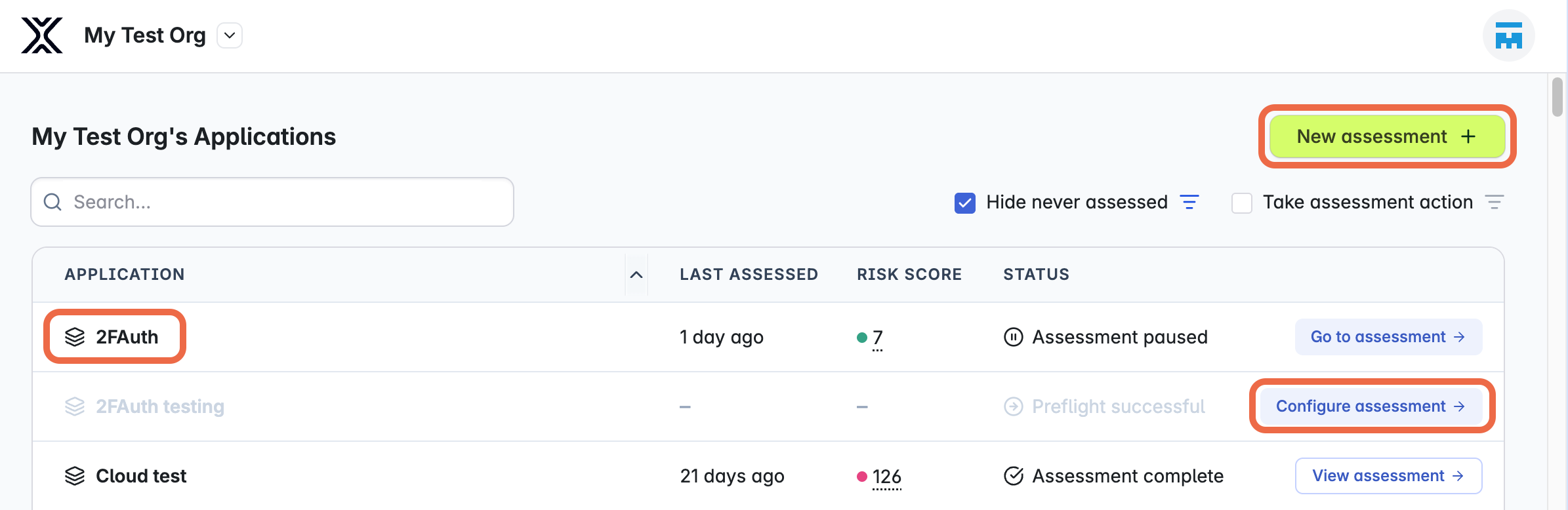Click the stack icon beside Cloud test
This screenshot has height=510, width=1568.
click(x=74, y=475)
